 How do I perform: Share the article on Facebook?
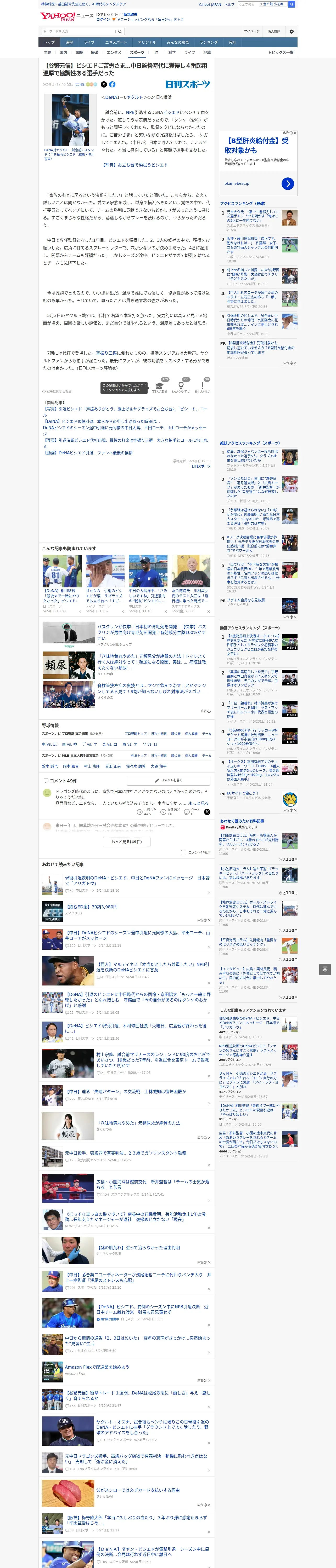(x=112, y=85)
